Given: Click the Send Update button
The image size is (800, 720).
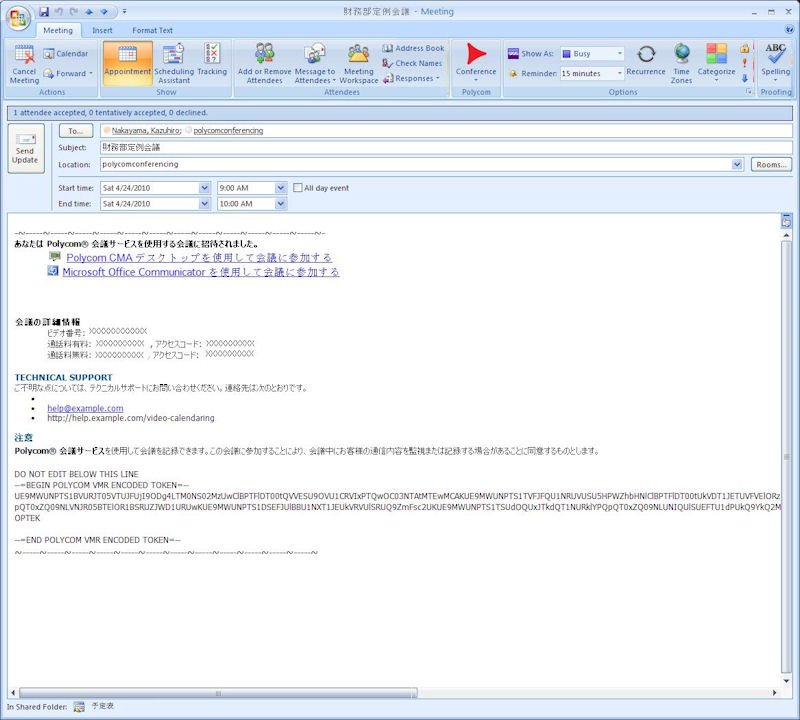Looking at the screenshot, I should click(x=26, y=148).
